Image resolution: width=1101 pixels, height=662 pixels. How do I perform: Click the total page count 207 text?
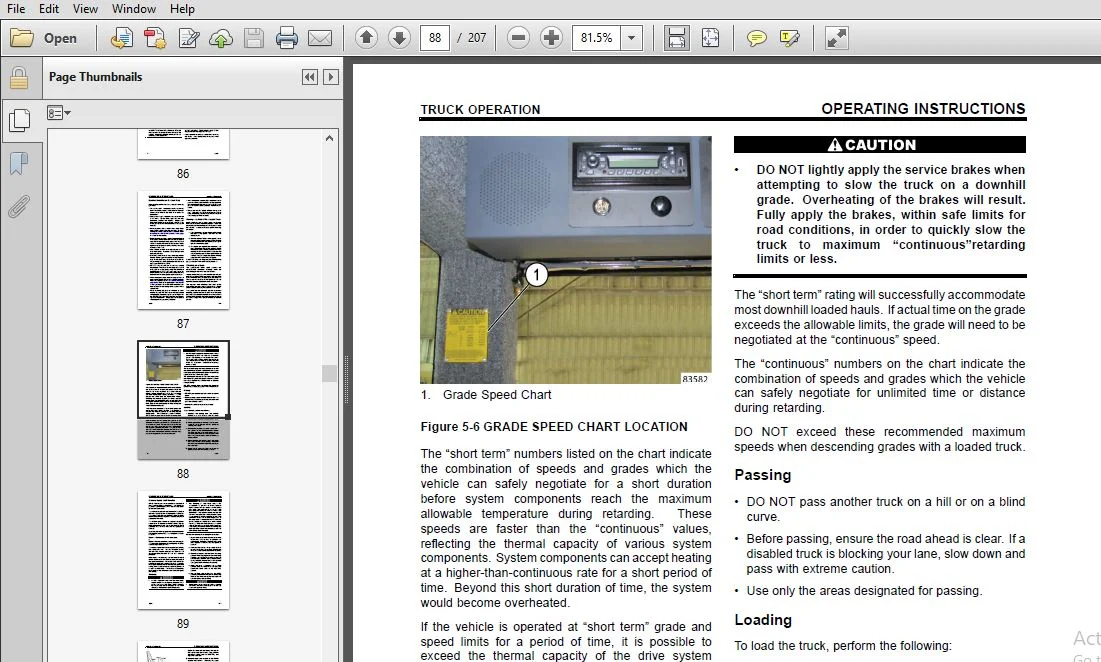[477, 38]
